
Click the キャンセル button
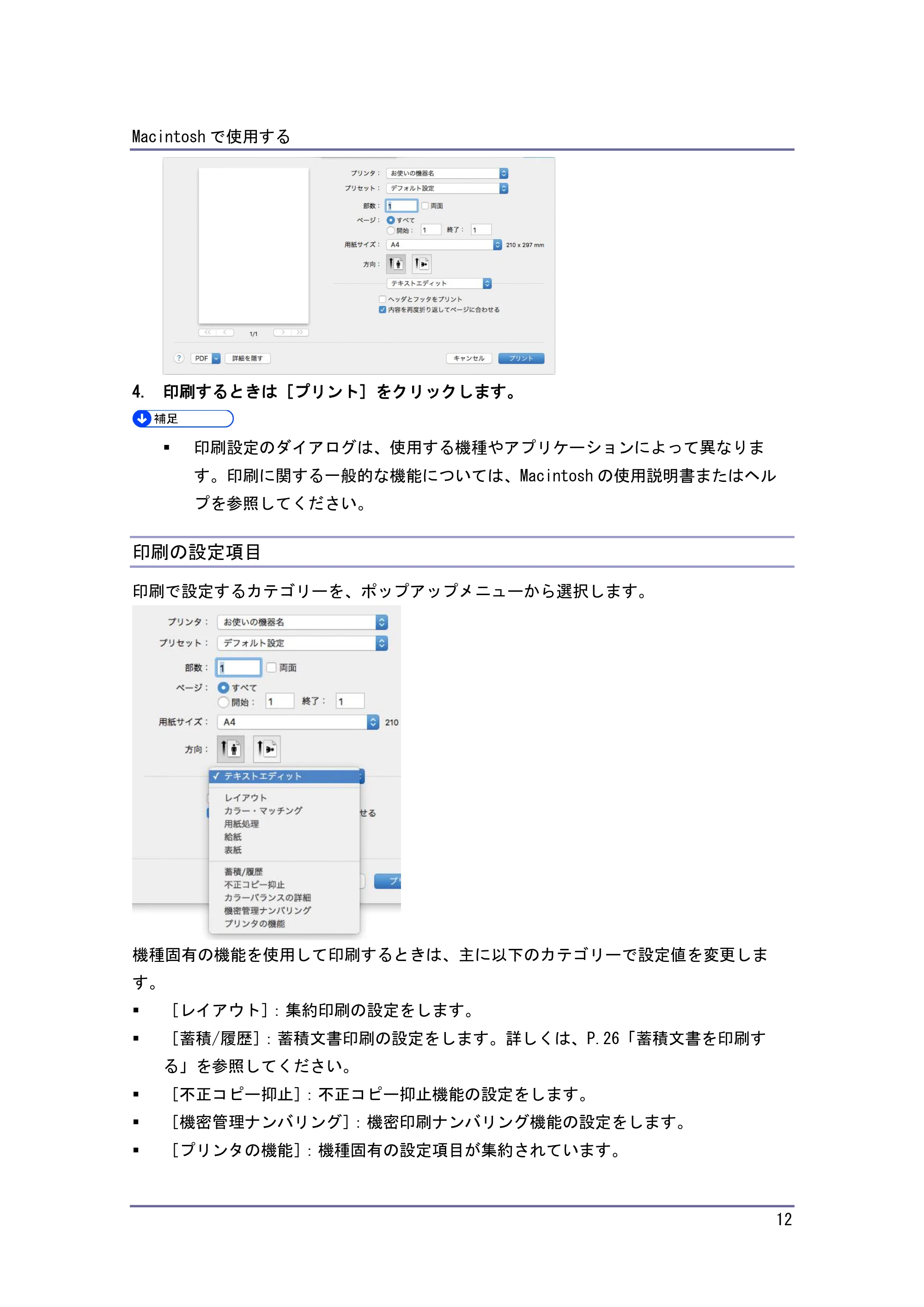coord(469,358)
